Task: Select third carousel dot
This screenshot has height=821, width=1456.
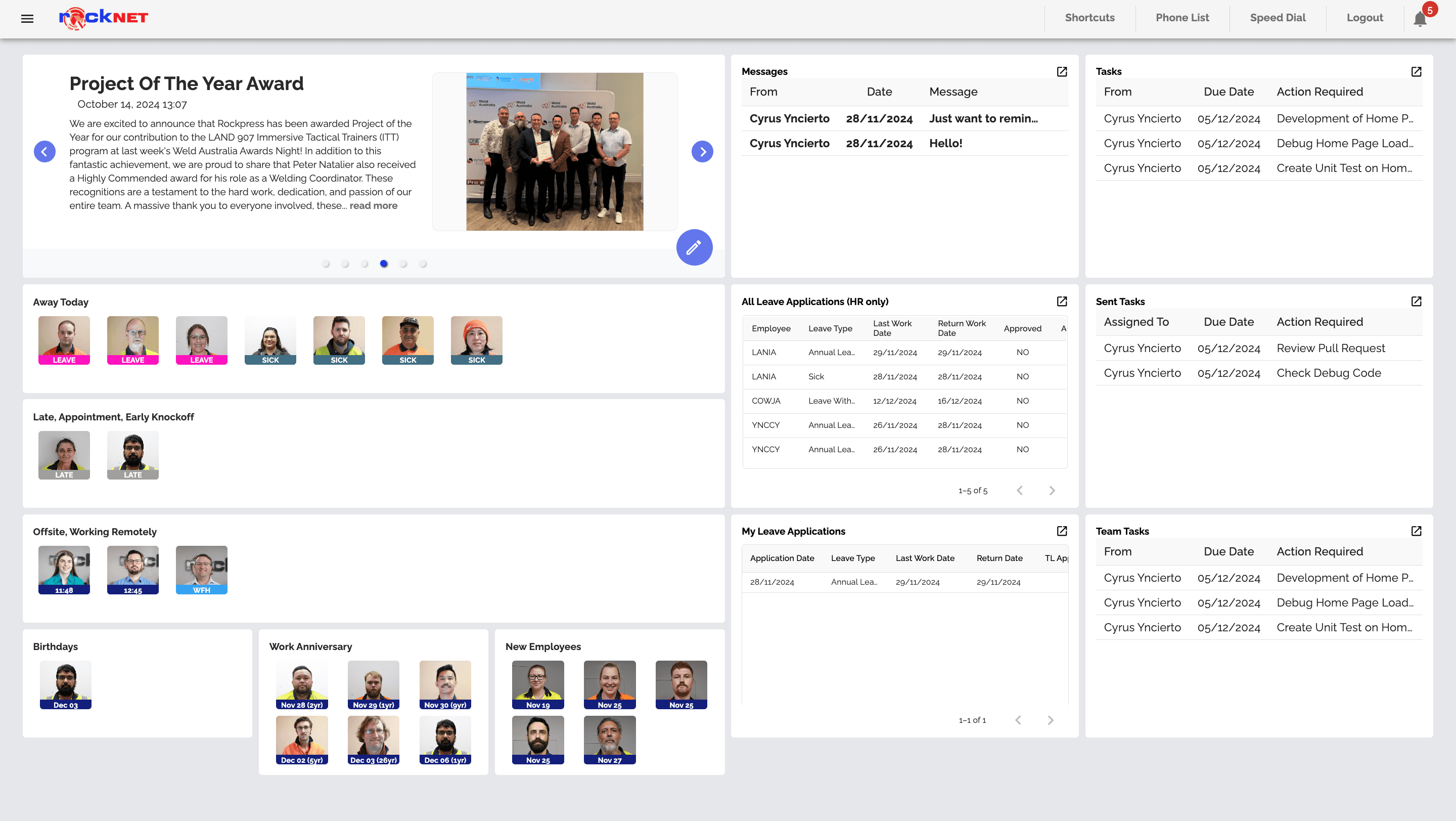Action: (365, 264)
